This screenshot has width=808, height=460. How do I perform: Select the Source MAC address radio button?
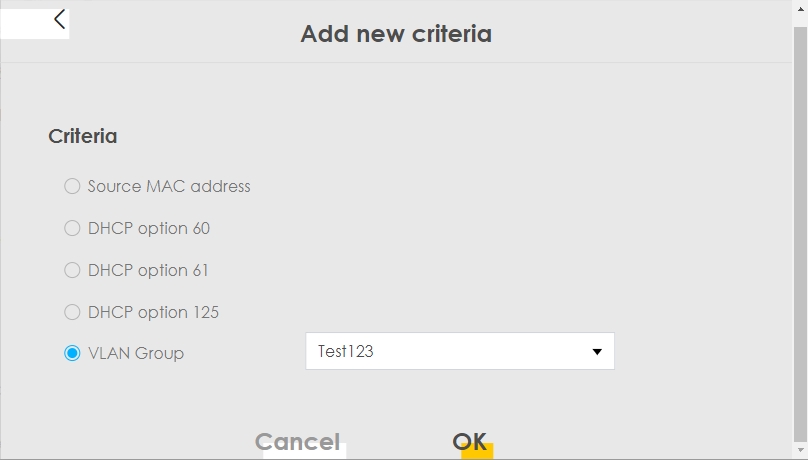coord(72,186)
